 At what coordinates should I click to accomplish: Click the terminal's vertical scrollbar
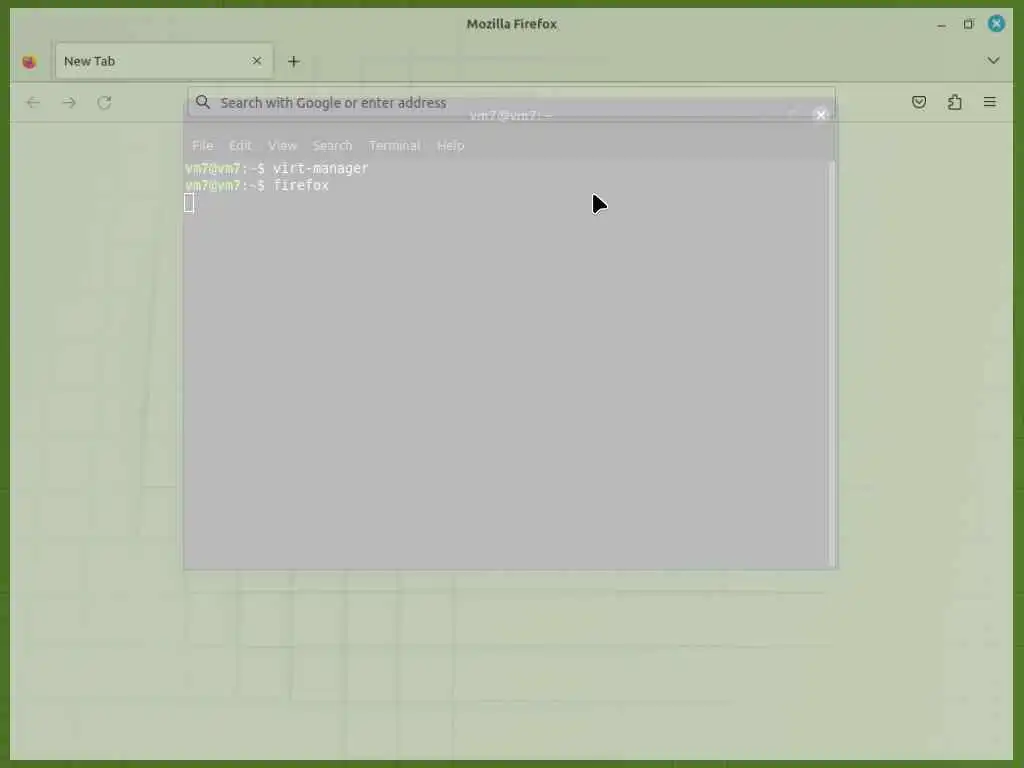point(831,363)
